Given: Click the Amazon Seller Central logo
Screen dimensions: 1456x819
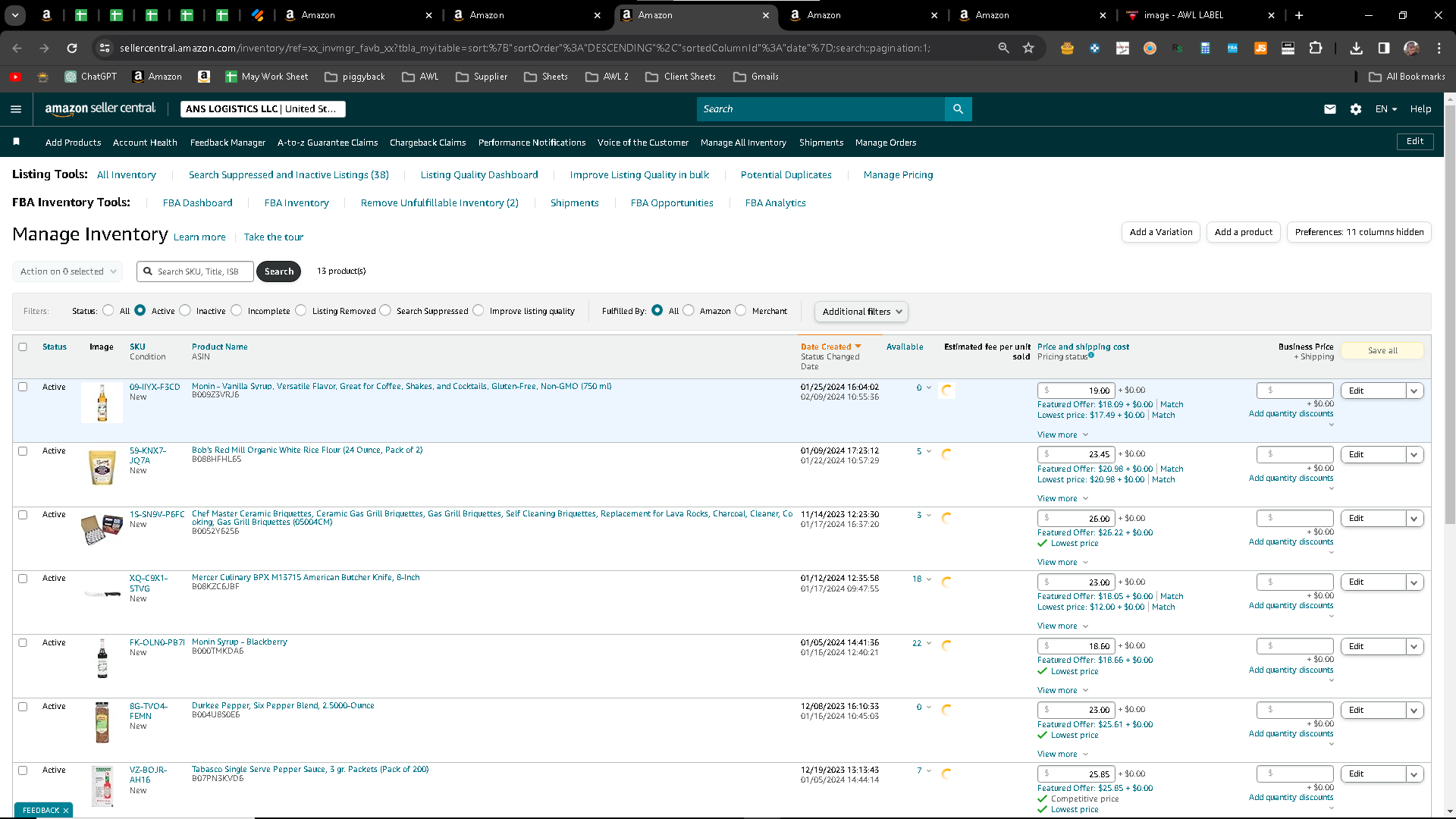Looking at the screenshot, I should (100, 108).
